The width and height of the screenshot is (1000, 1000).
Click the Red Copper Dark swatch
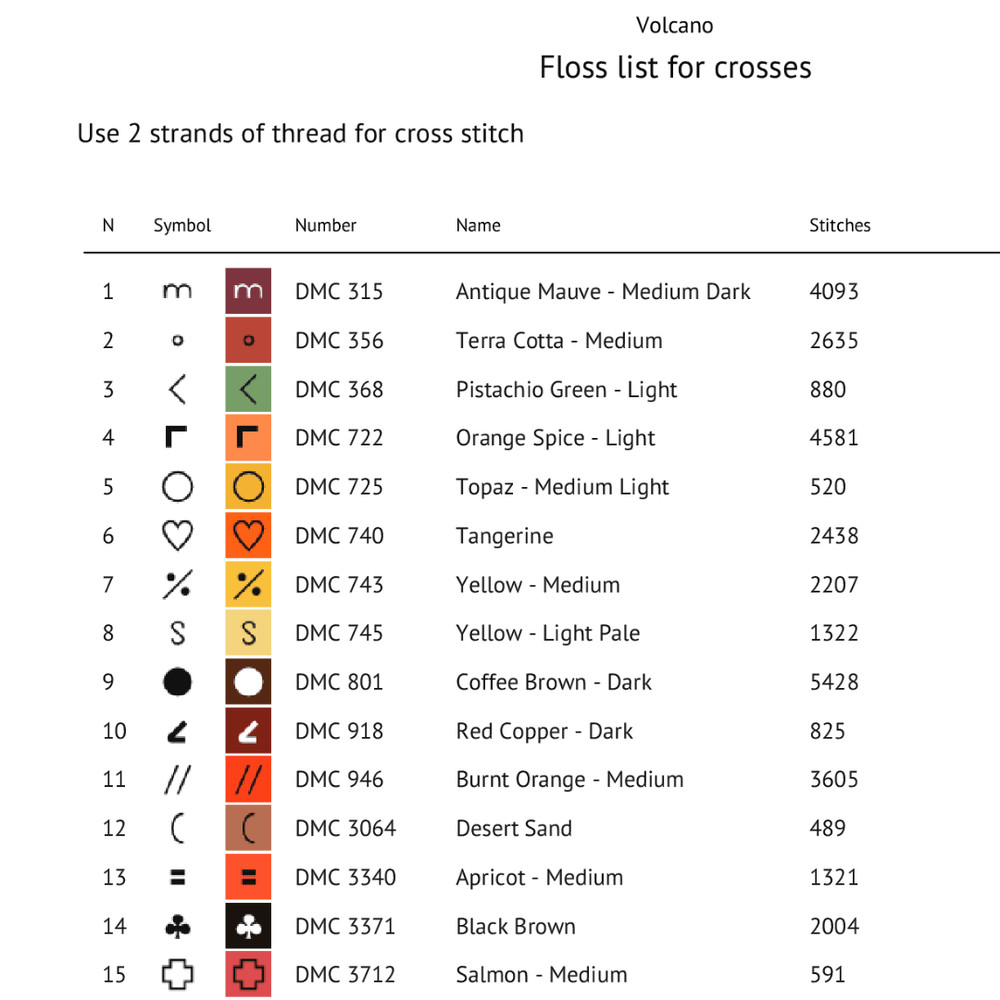(x=248, y=731)
